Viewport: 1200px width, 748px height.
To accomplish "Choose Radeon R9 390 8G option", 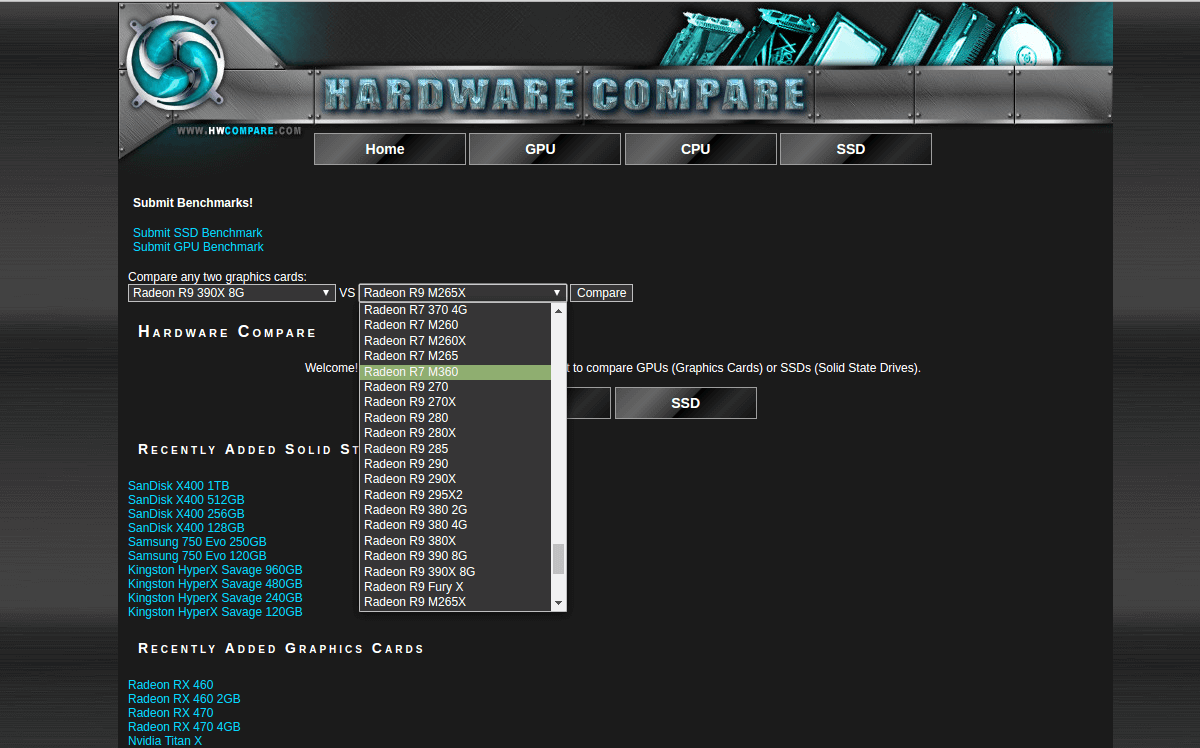I will (x=455, y=556).
